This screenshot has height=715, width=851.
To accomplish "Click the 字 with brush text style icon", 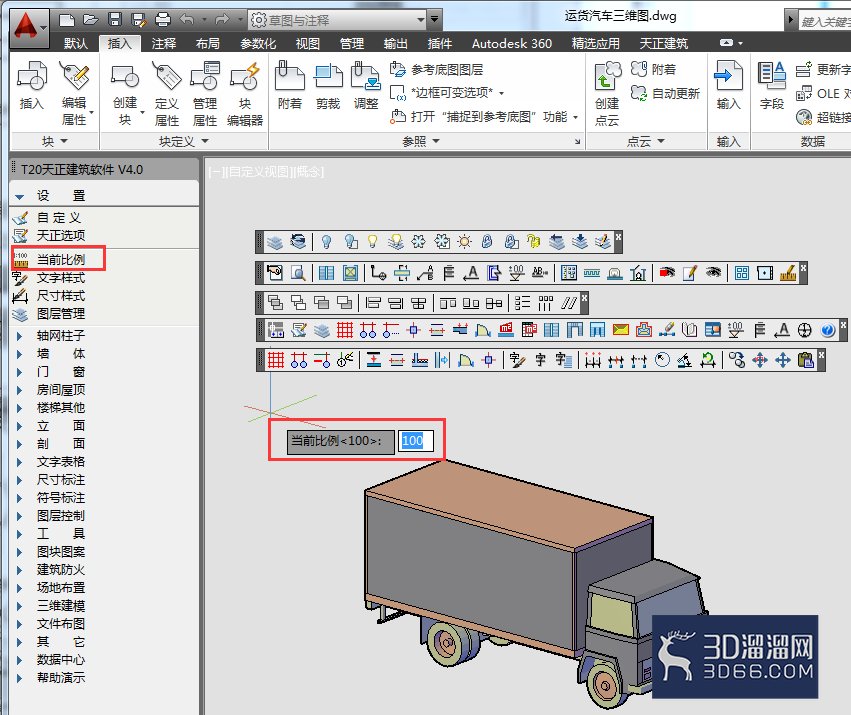I will (517, 360).
